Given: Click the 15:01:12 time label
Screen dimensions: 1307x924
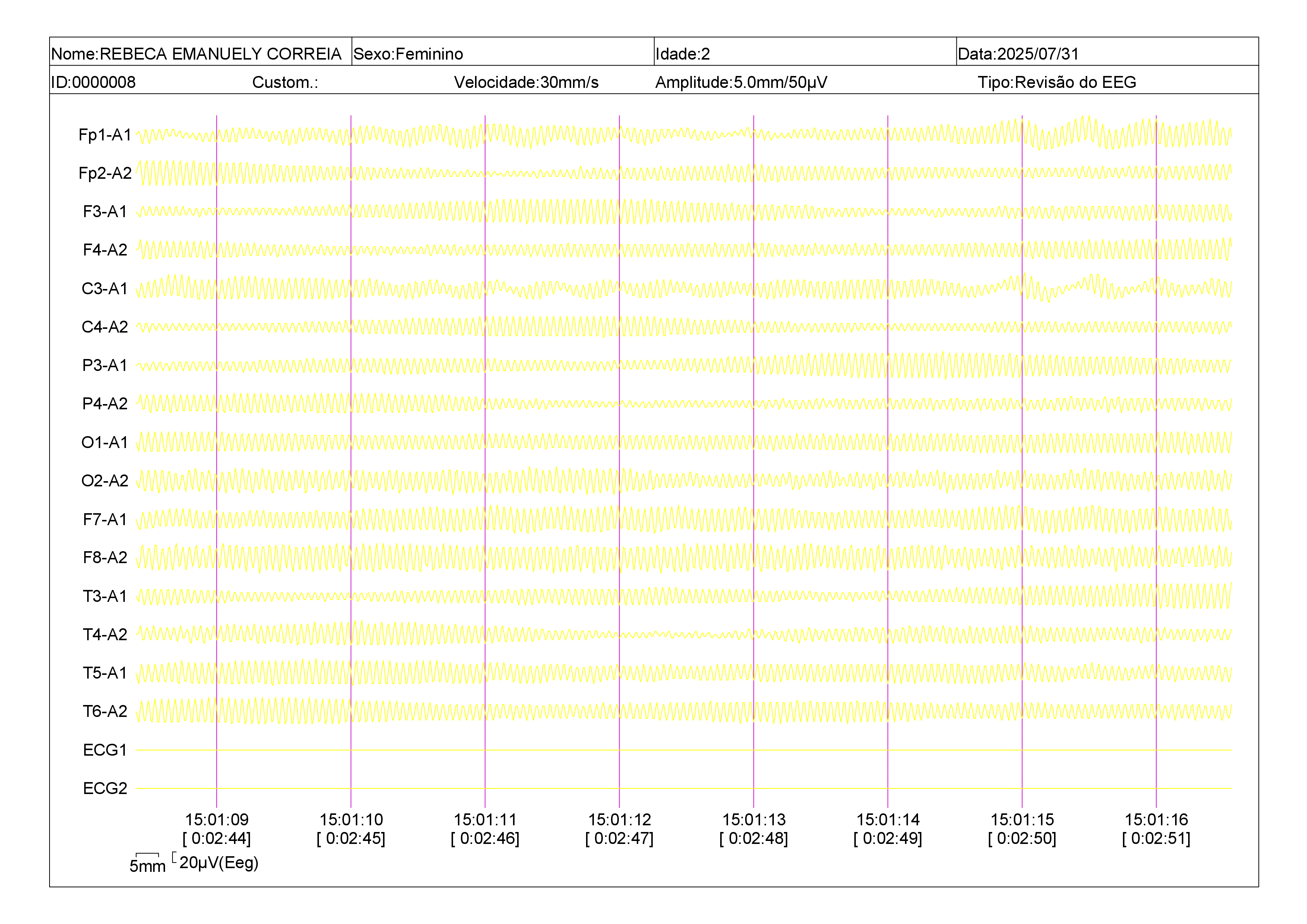Looking at the screenshot, I should click(x=619, y=820).
